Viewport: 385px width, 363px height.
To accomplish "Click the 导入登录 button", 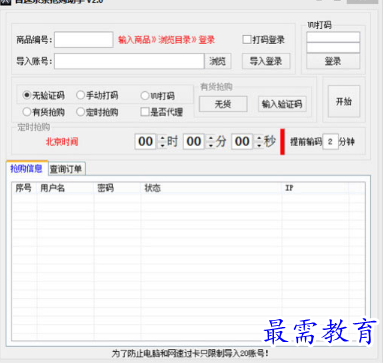I will tap(266, 61).
